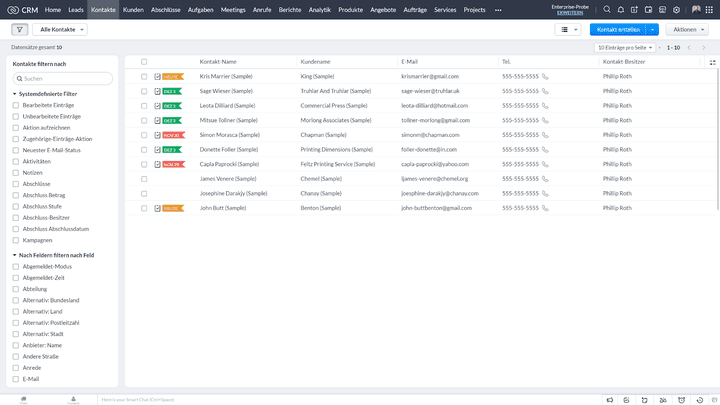
Task: Click the filter funnel icon
Action: tap(20, 30)
